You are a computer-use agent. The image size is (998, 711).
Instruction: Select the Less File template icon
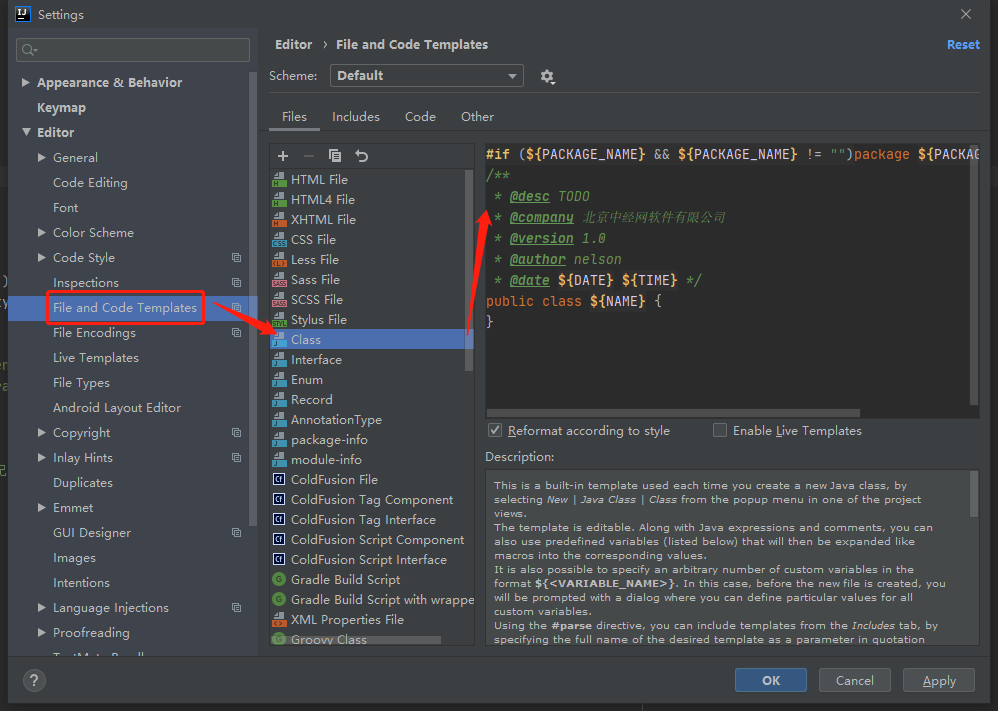coord(279,260)
